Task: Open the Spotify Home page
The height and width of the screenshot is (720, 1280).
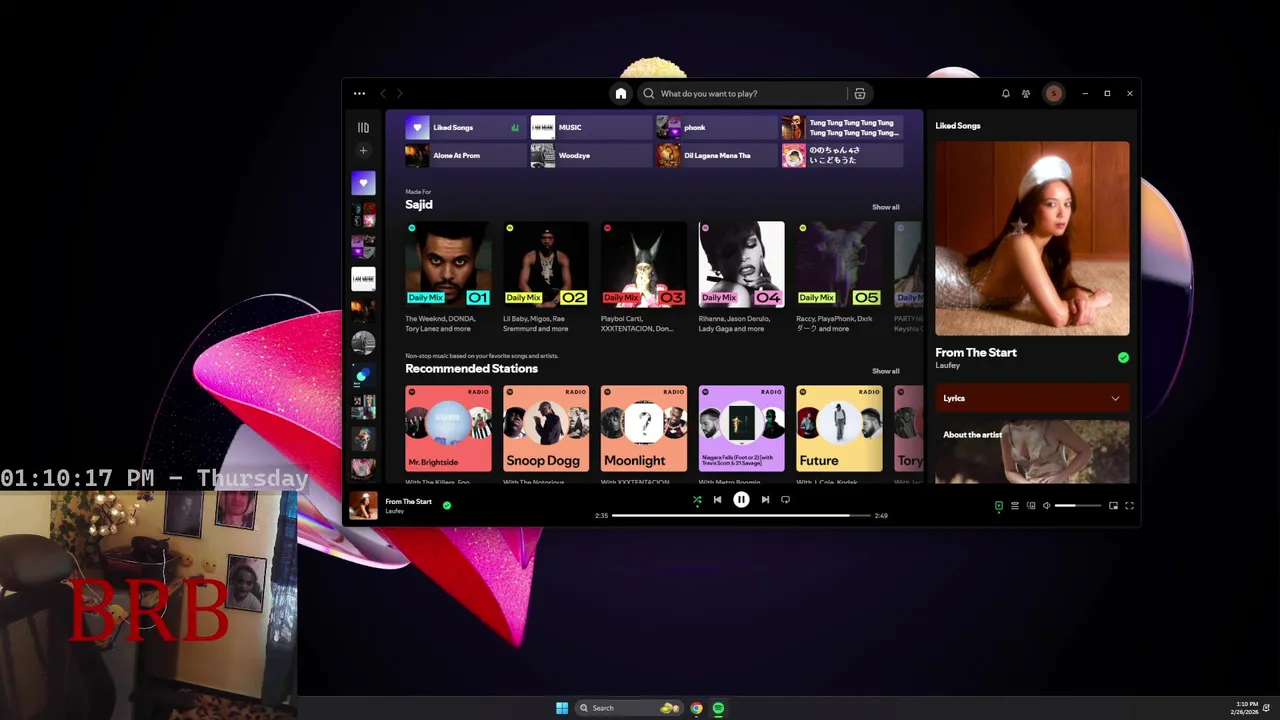Action: pyautogui.click(x=620, y=93)
